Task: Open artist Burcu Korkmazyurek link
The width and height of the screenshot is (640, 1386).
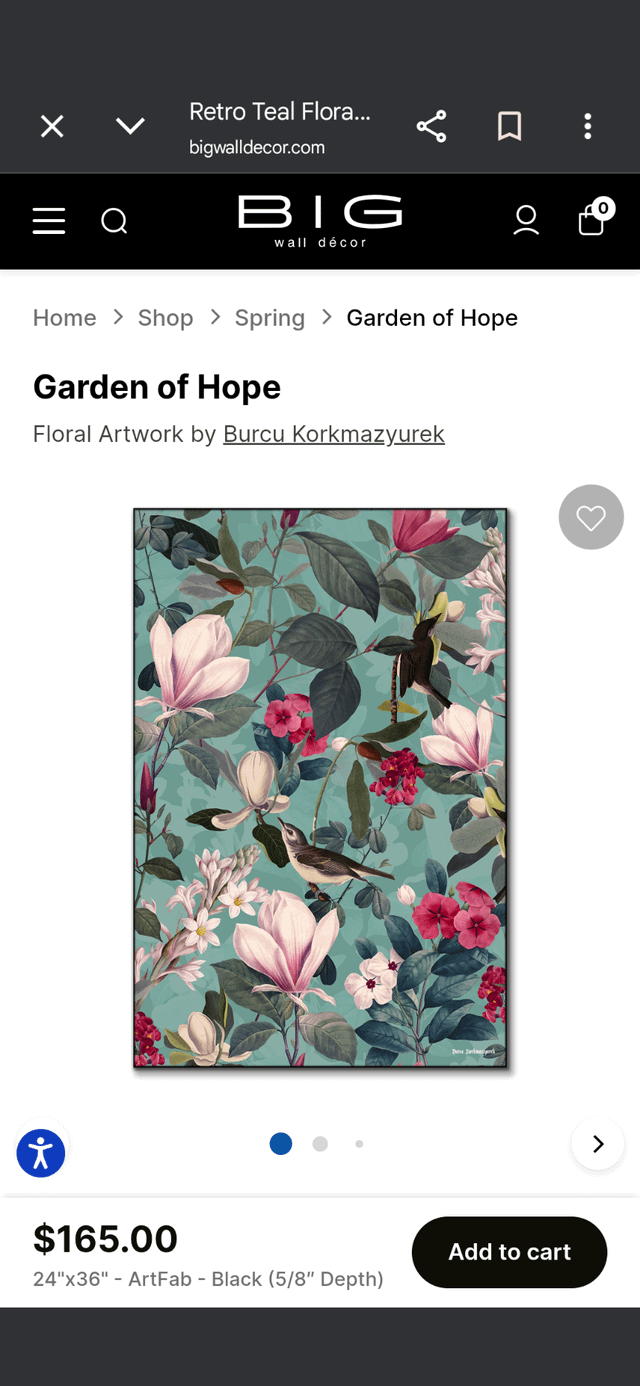Action: coord(334,434)
